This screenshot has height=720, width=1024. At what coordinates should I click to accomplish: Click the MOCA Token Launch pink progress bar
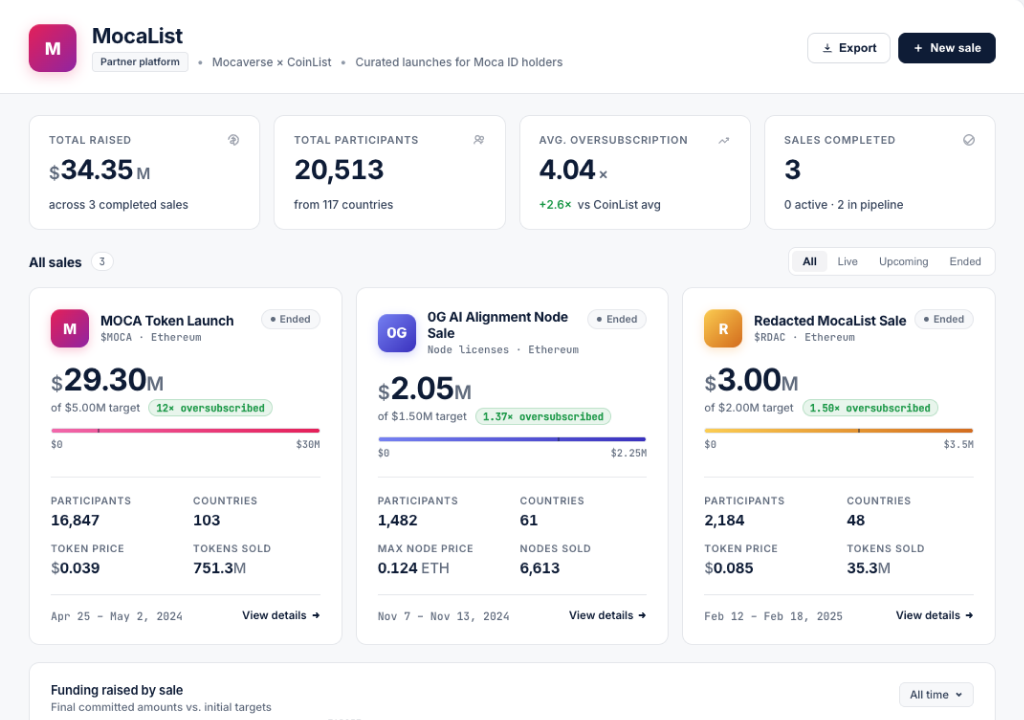[185, 431]
